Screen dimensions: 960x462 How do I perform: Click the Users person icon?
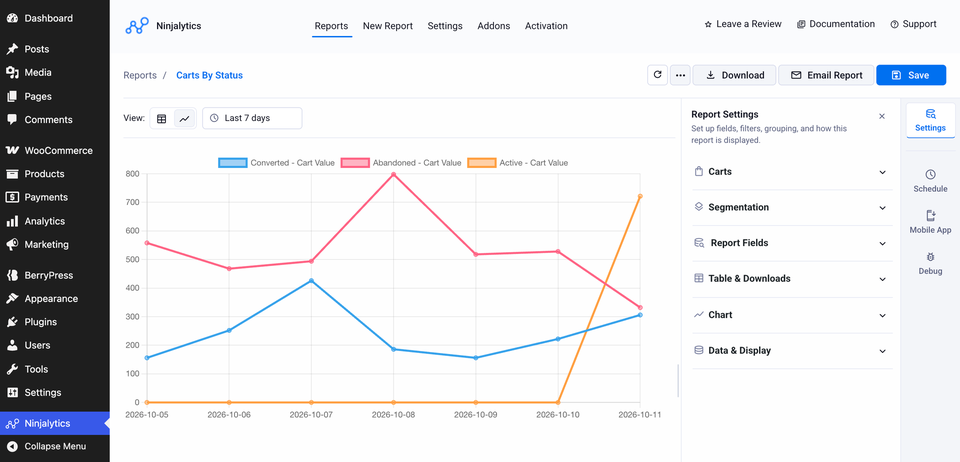(12, 345)
